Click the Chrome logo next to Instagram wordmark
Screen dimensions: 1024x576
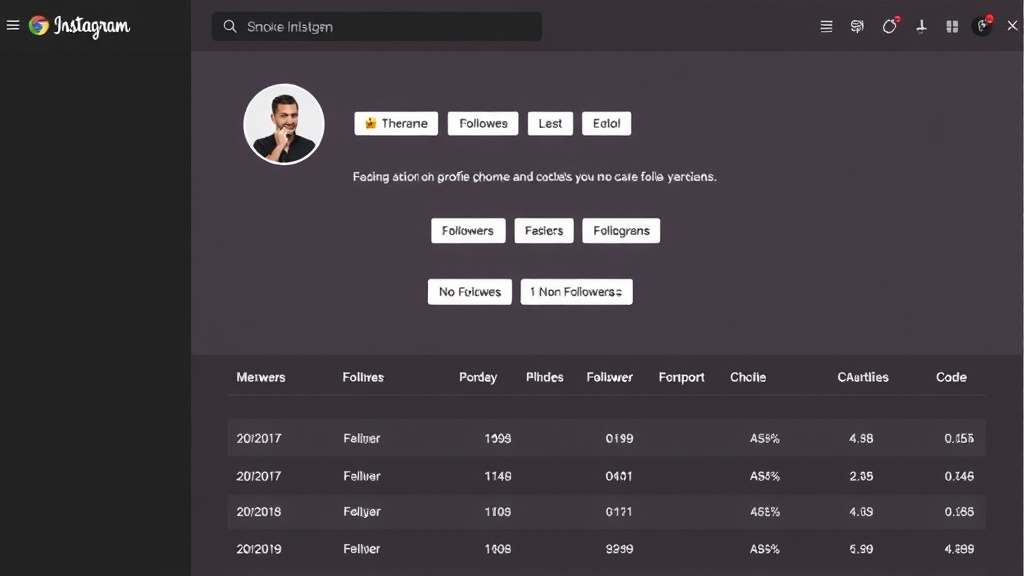tap(37, 27)
